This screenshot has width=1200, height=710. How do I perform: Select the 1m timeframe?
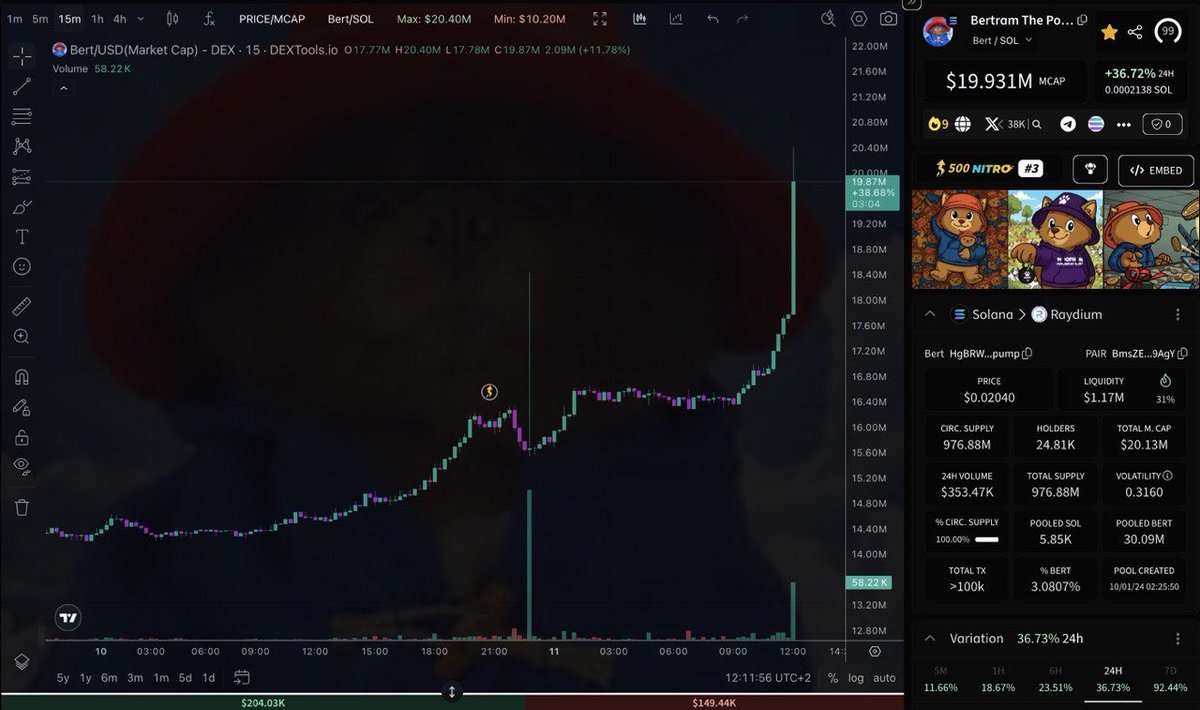[x=14, y=18]
